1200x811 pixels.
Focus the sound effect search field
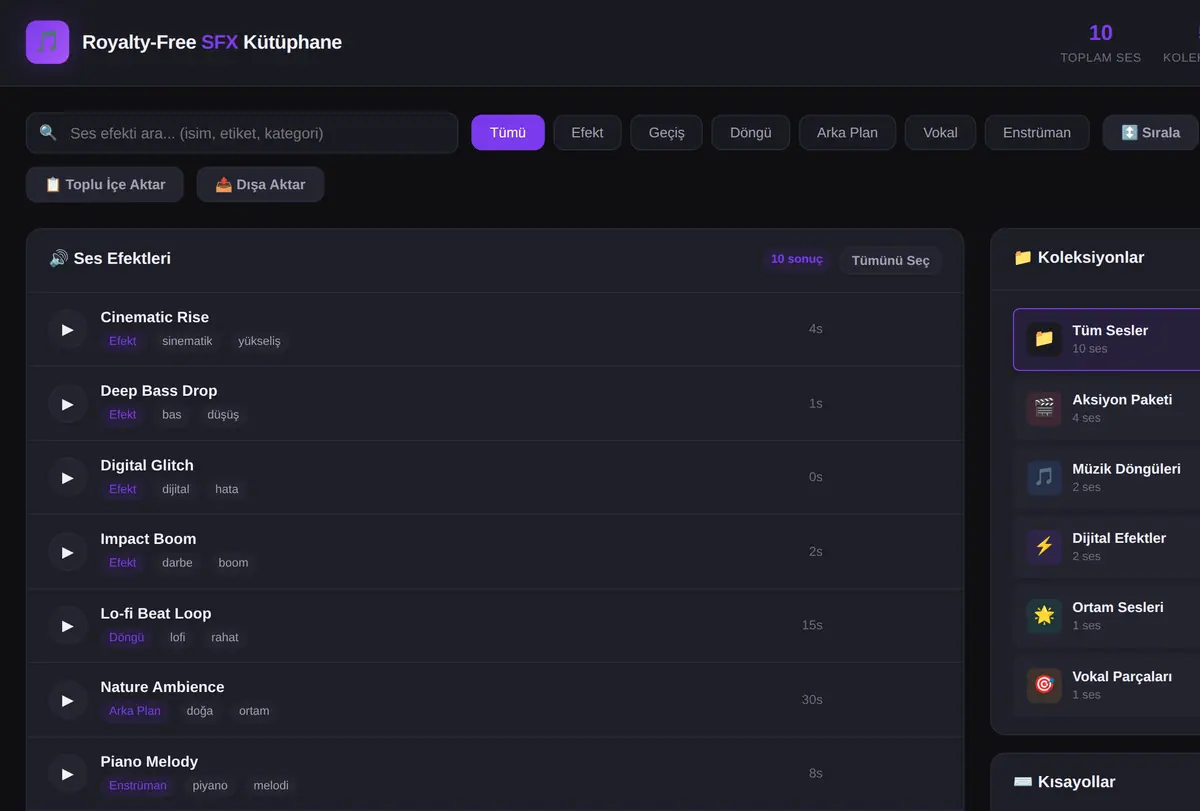point(242,133)
